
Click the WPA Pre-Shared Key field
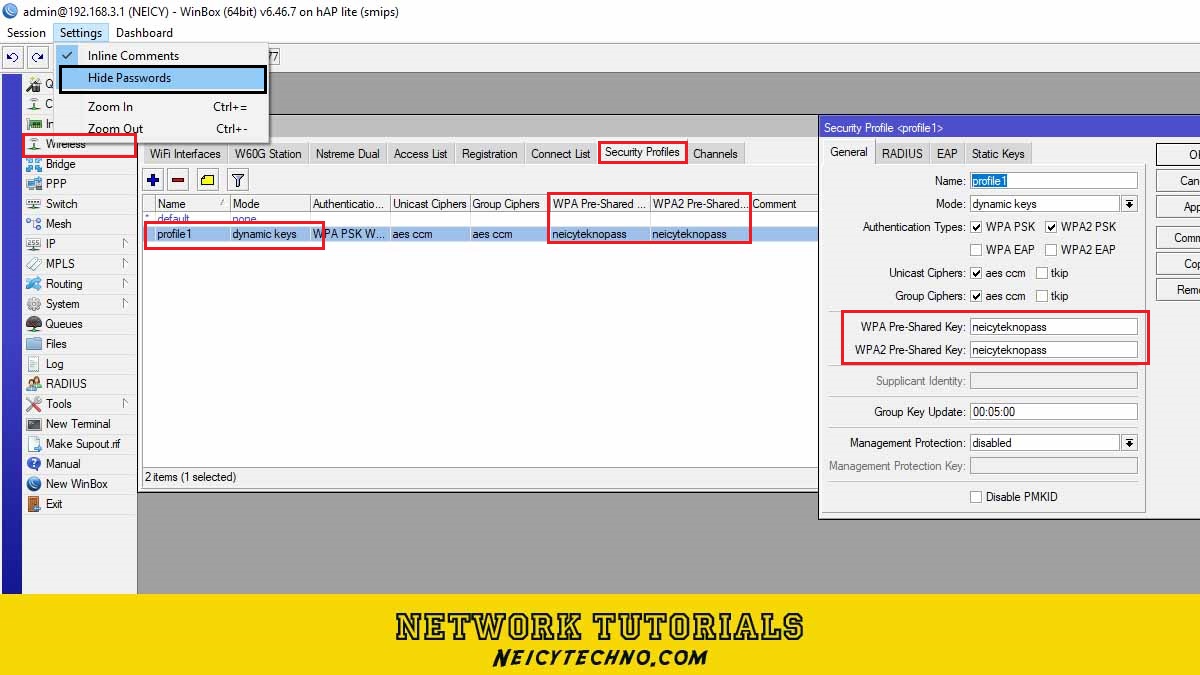point(1054,327)
